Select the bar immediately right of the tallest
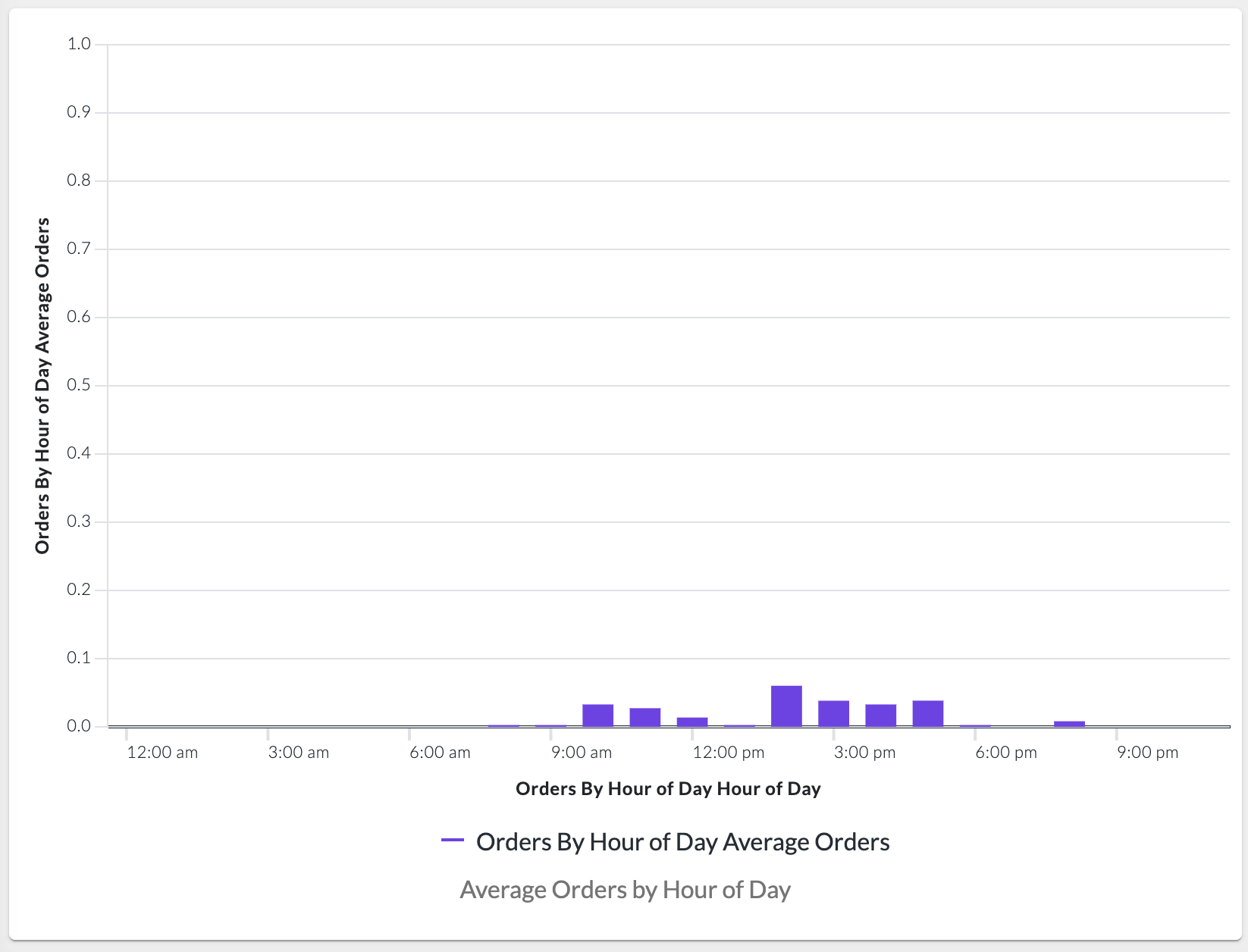The image size is (1248, 952). [x=833, y=713]
